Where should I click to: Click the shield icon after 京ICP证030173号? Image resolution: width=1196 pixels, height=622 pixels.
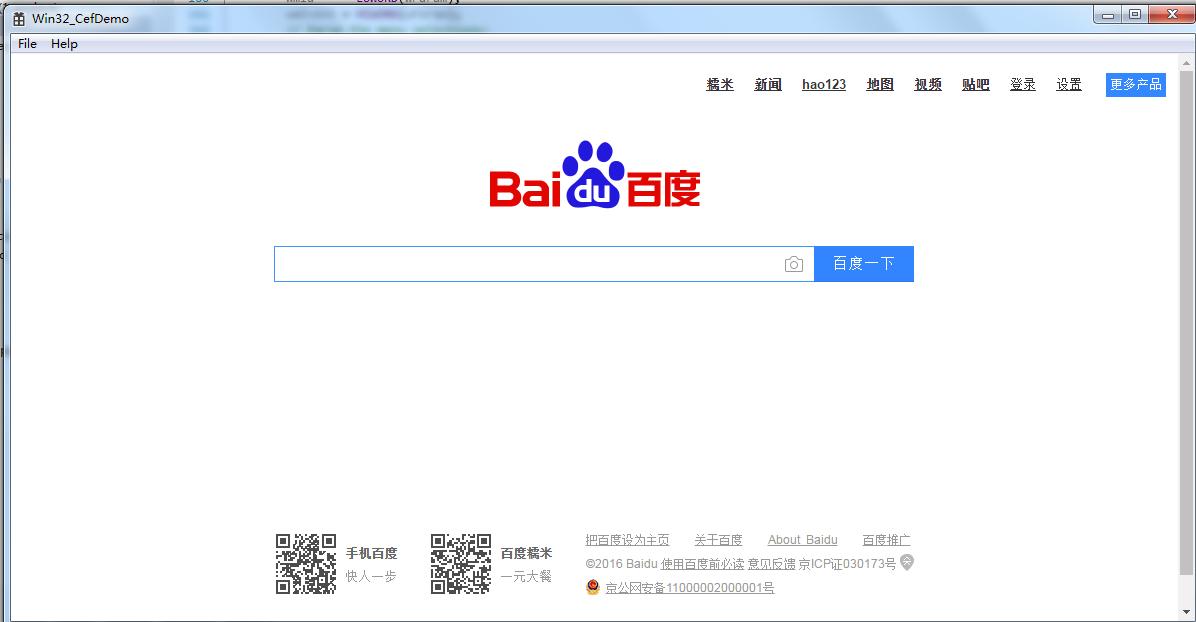(907, 562)
